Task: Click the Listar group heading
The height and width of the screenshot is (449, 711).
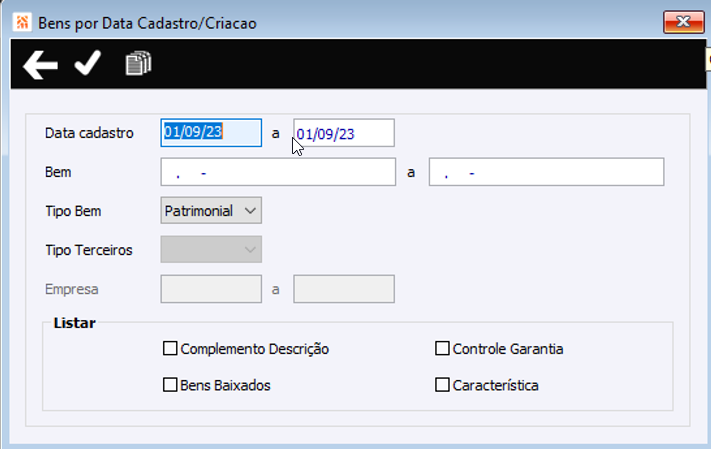Action: tap(74, 323)
